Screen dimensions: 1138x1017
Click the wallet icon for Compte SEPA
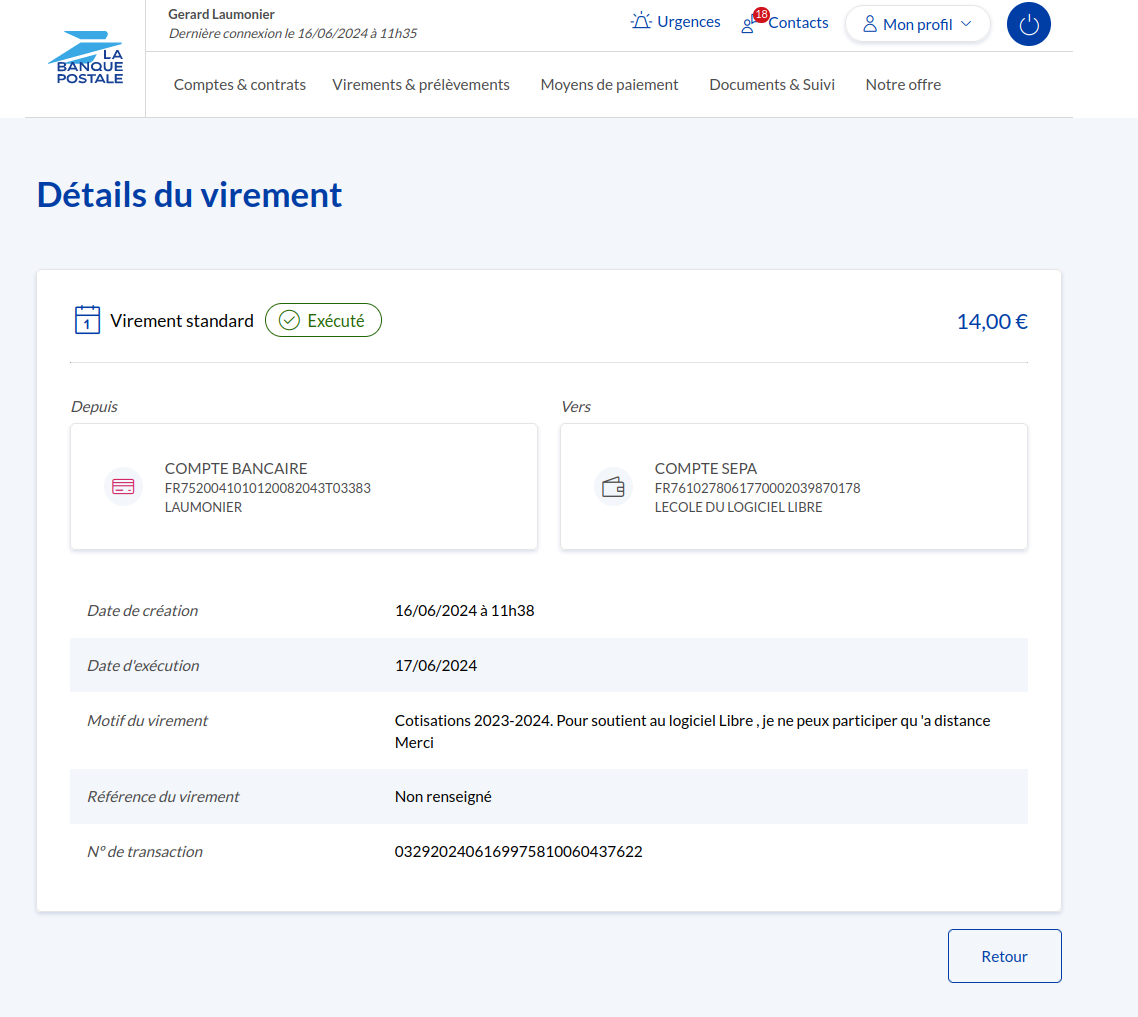coord(613,487)
